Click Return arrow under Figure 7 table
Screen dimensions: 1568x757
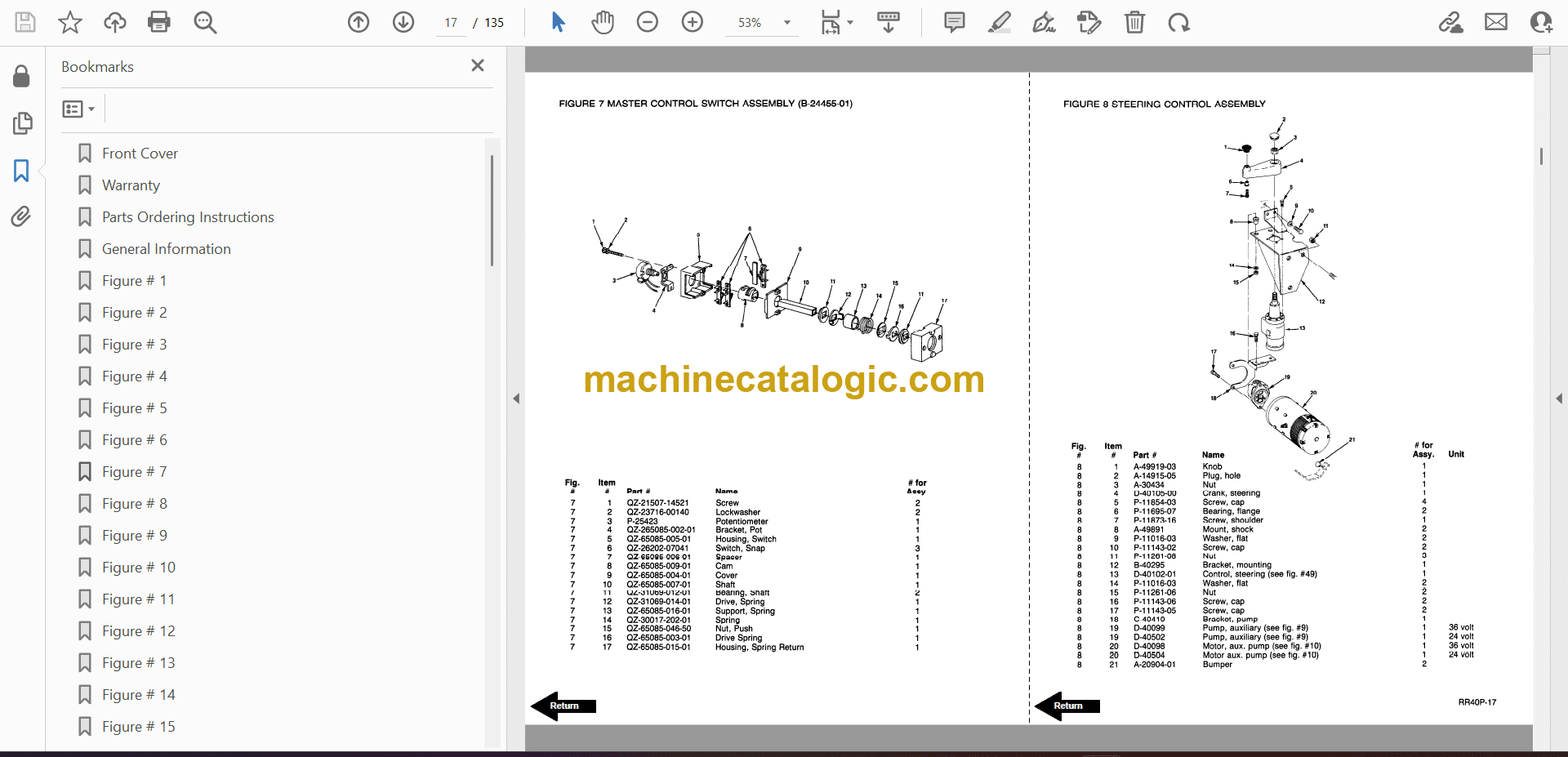[563, 706]
